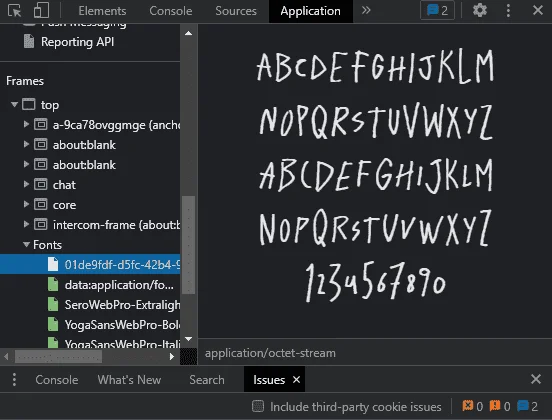Collapse the top frame tree arrow

pos(14,104)
